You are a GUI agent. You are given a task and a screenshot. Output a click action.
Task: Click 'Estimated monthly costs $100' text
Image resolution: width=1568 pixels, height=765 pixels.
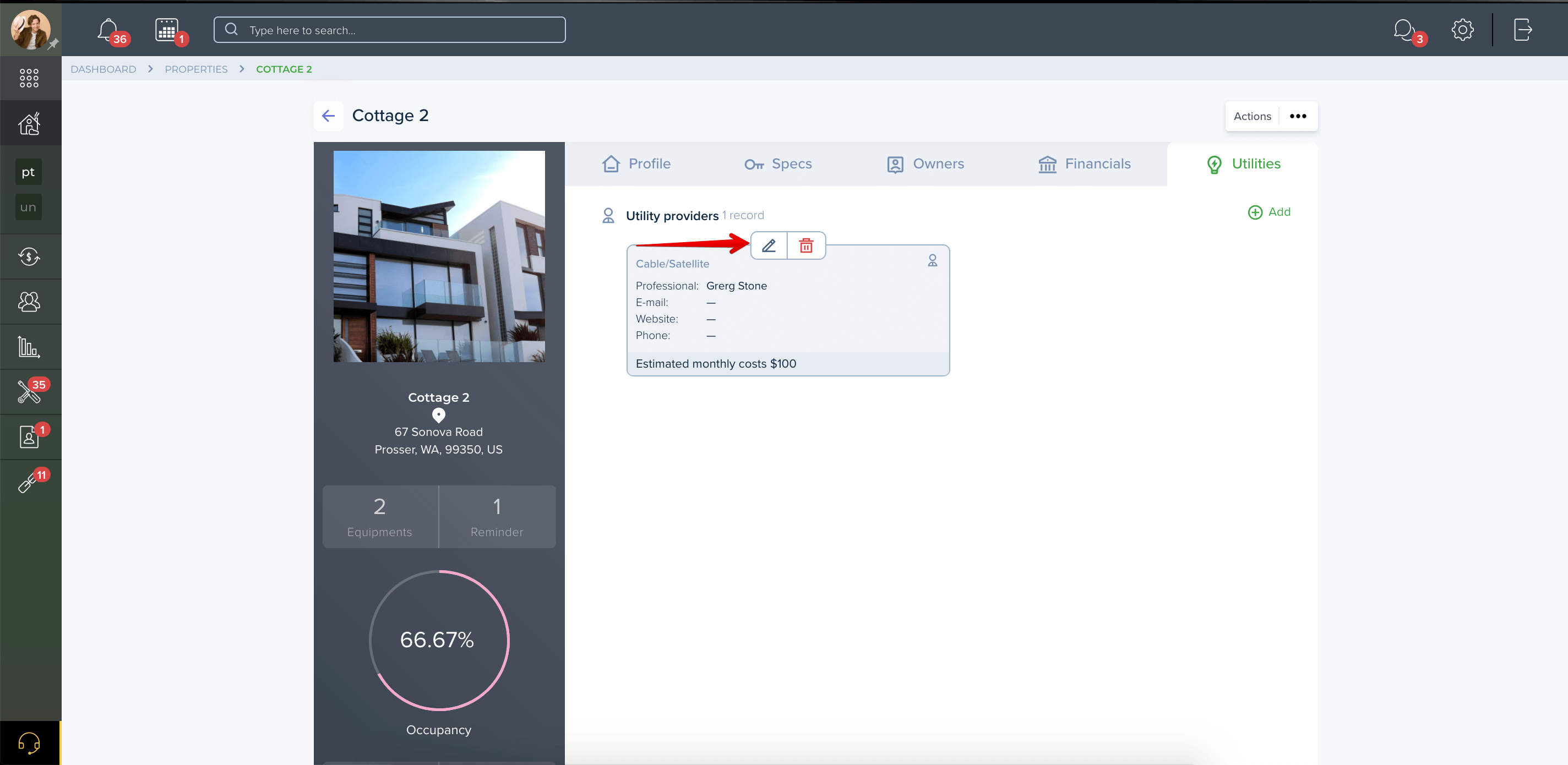tap(716, 363)
